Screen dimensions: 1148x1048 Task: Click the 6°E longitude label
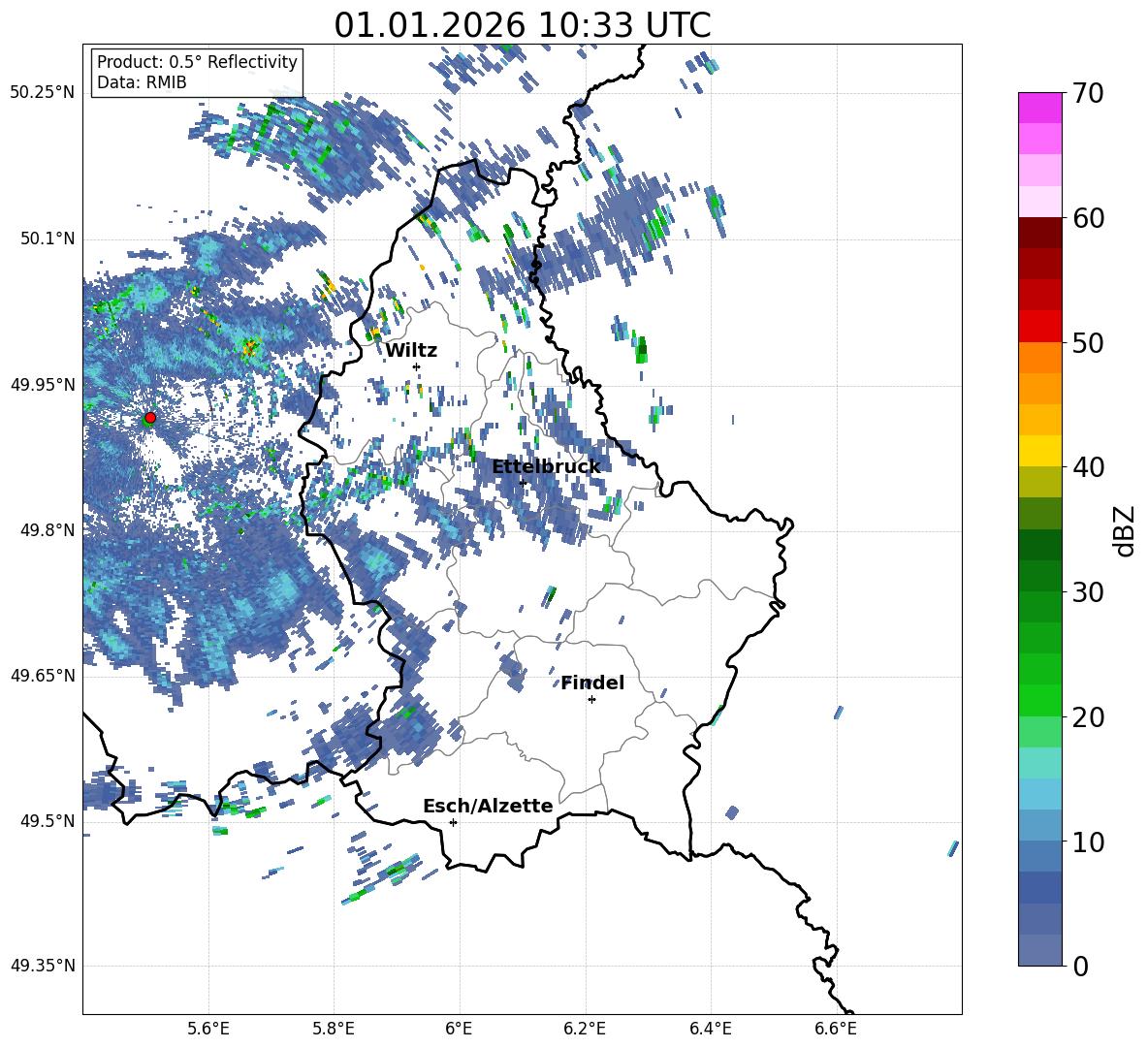tap(459, 1030)
